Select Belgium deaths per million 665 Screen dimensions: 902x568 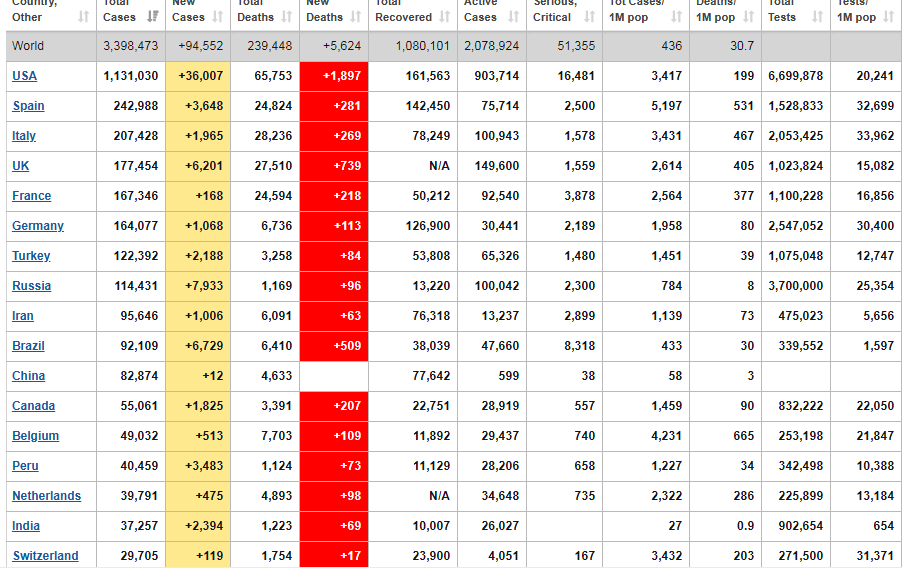tap(743, 436)
